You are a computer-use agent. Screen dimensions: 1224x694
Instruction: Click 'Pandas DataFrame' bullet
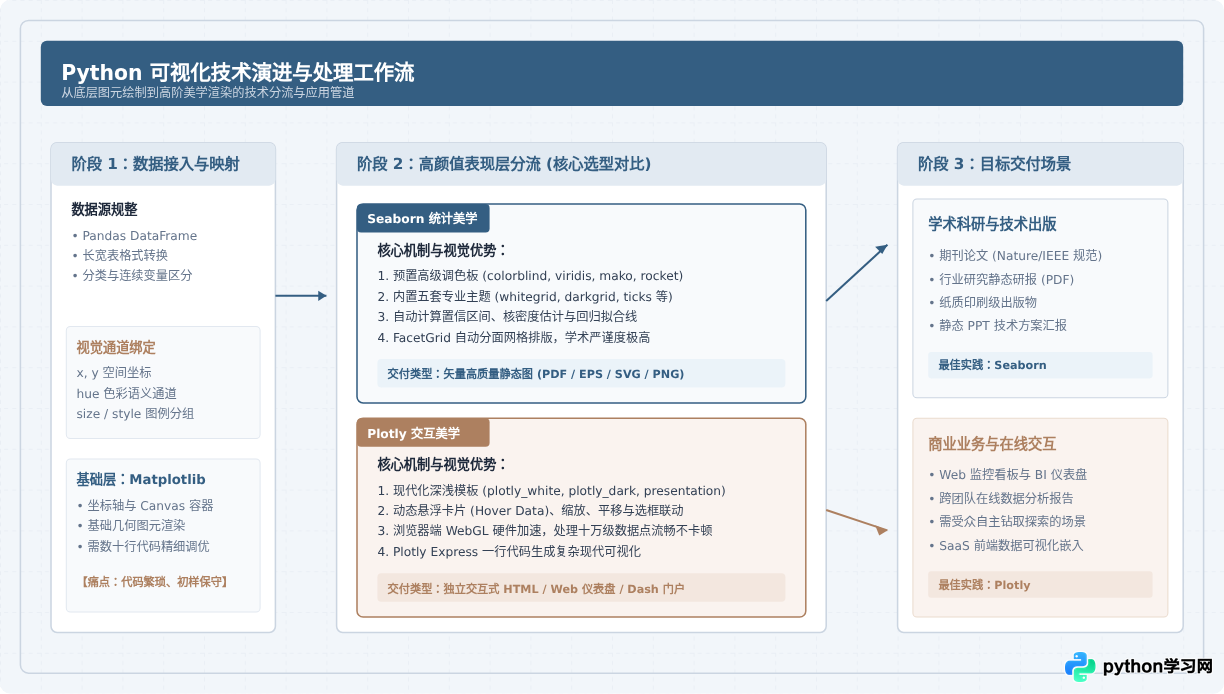click(134, 236)
